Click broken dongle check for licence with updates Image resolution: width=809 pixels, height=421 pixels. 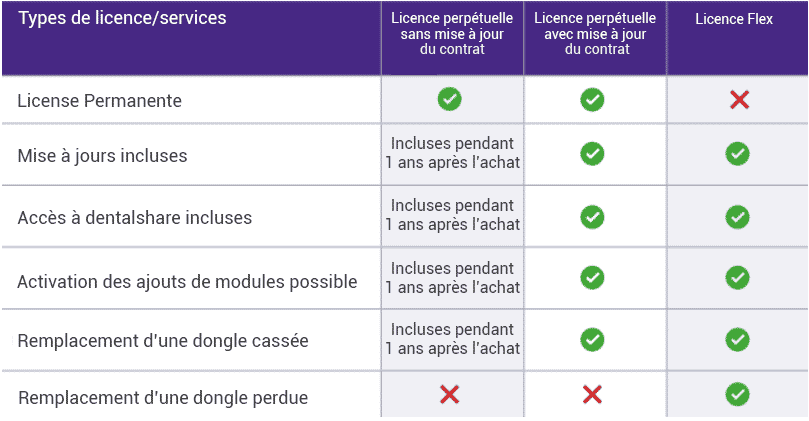(x=592, y=339)
